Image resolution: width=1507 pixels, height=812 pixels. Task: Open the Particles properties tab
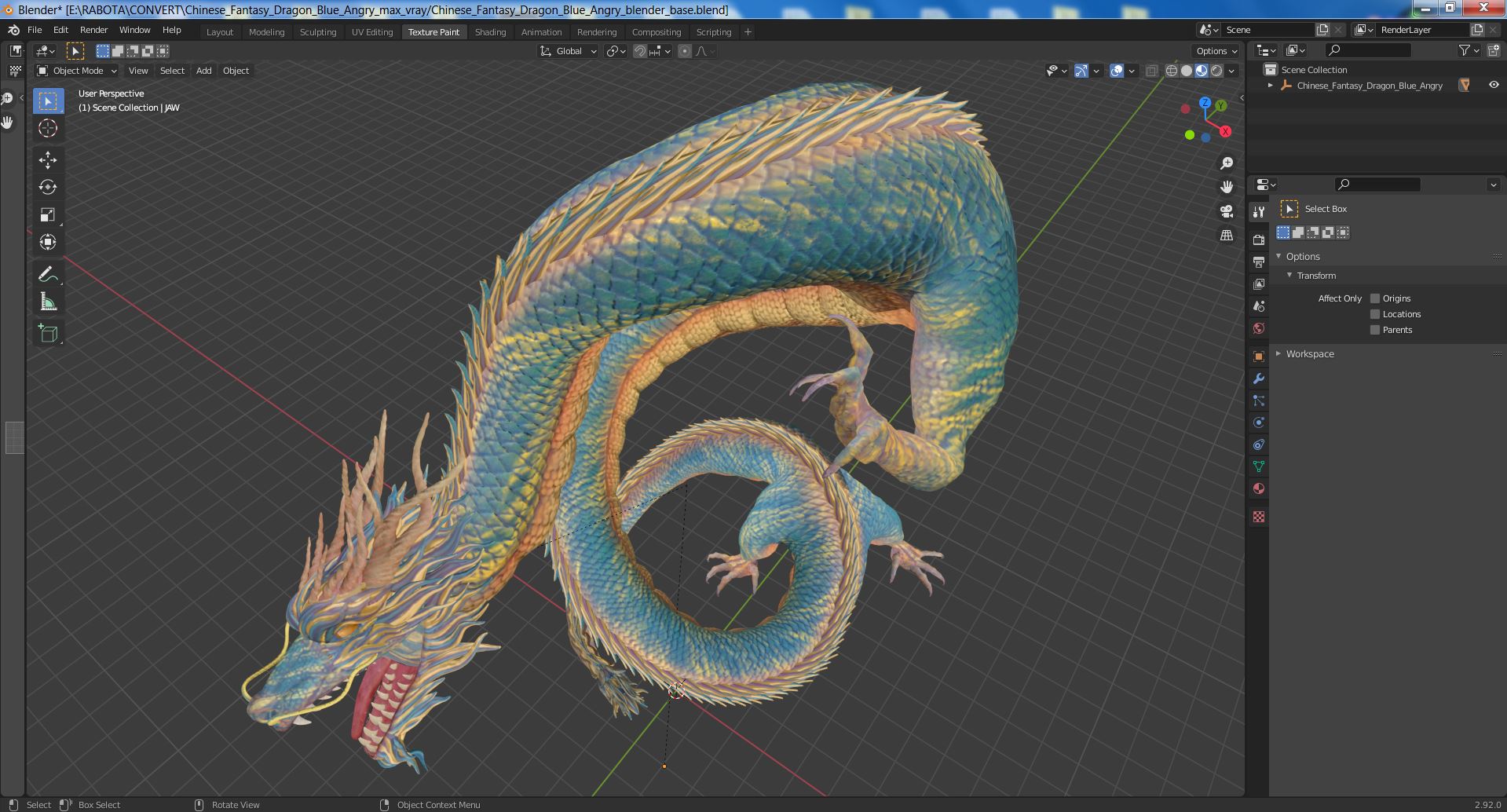coord(1259,401)
